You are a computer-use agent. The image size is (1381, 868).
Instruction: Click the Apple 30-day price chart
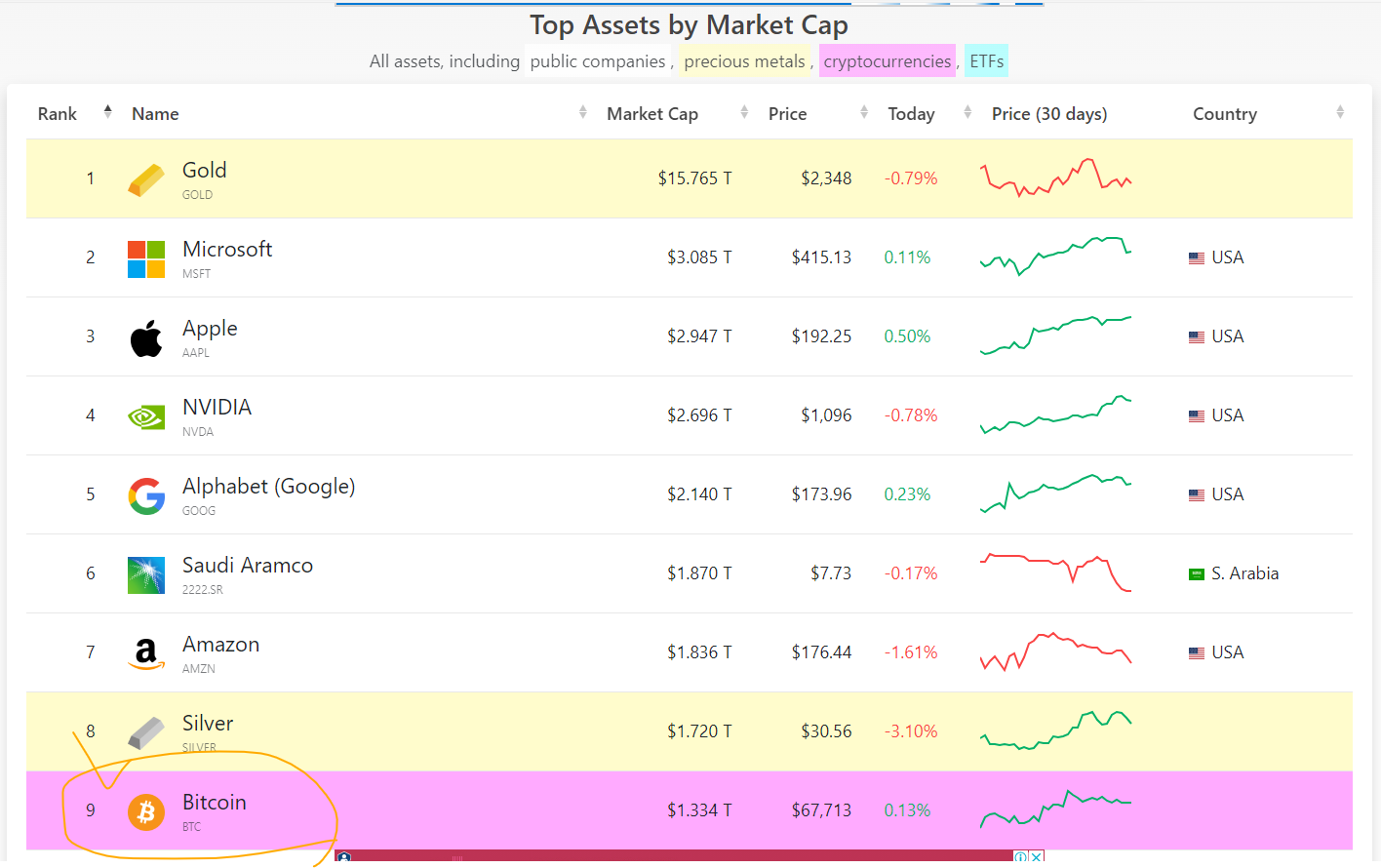click(x=1055, y=335)
